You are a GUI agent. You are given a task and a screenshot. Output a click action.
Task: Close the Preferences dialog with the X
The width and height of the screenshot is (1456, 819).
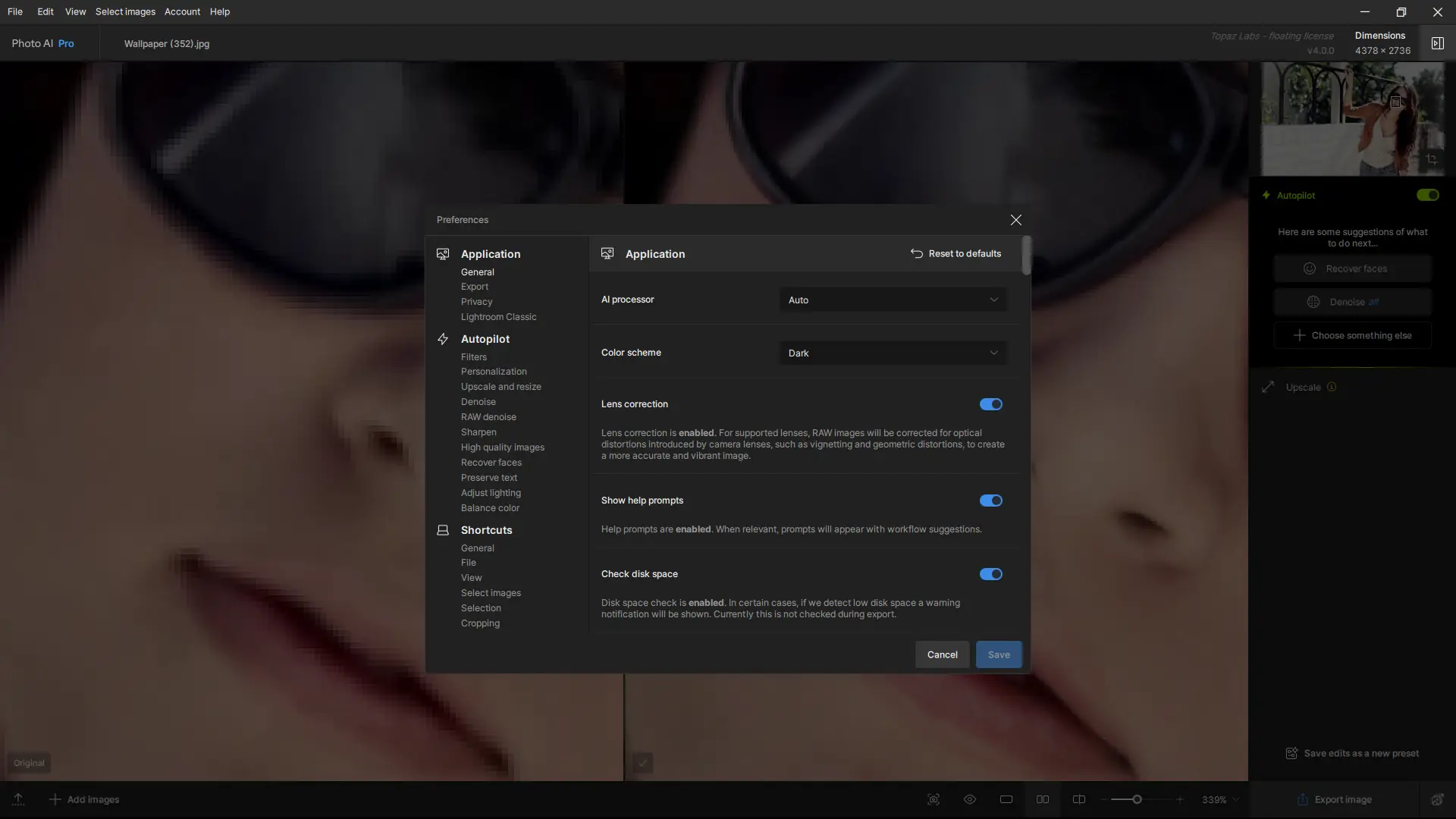[x=1015, y=220]
